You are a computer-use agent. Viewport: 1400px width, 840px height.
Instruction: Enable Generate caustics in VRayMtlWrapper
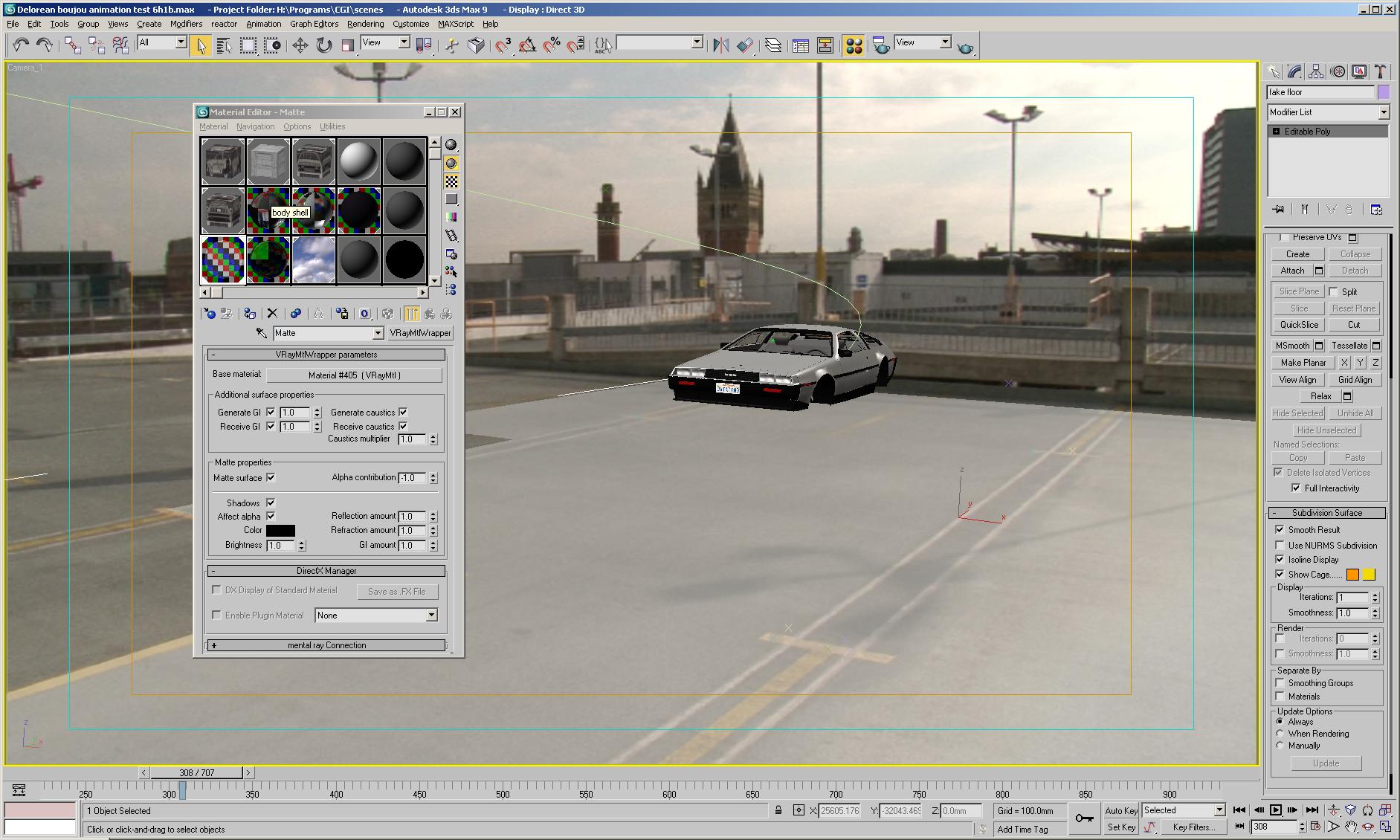point(402,412)
